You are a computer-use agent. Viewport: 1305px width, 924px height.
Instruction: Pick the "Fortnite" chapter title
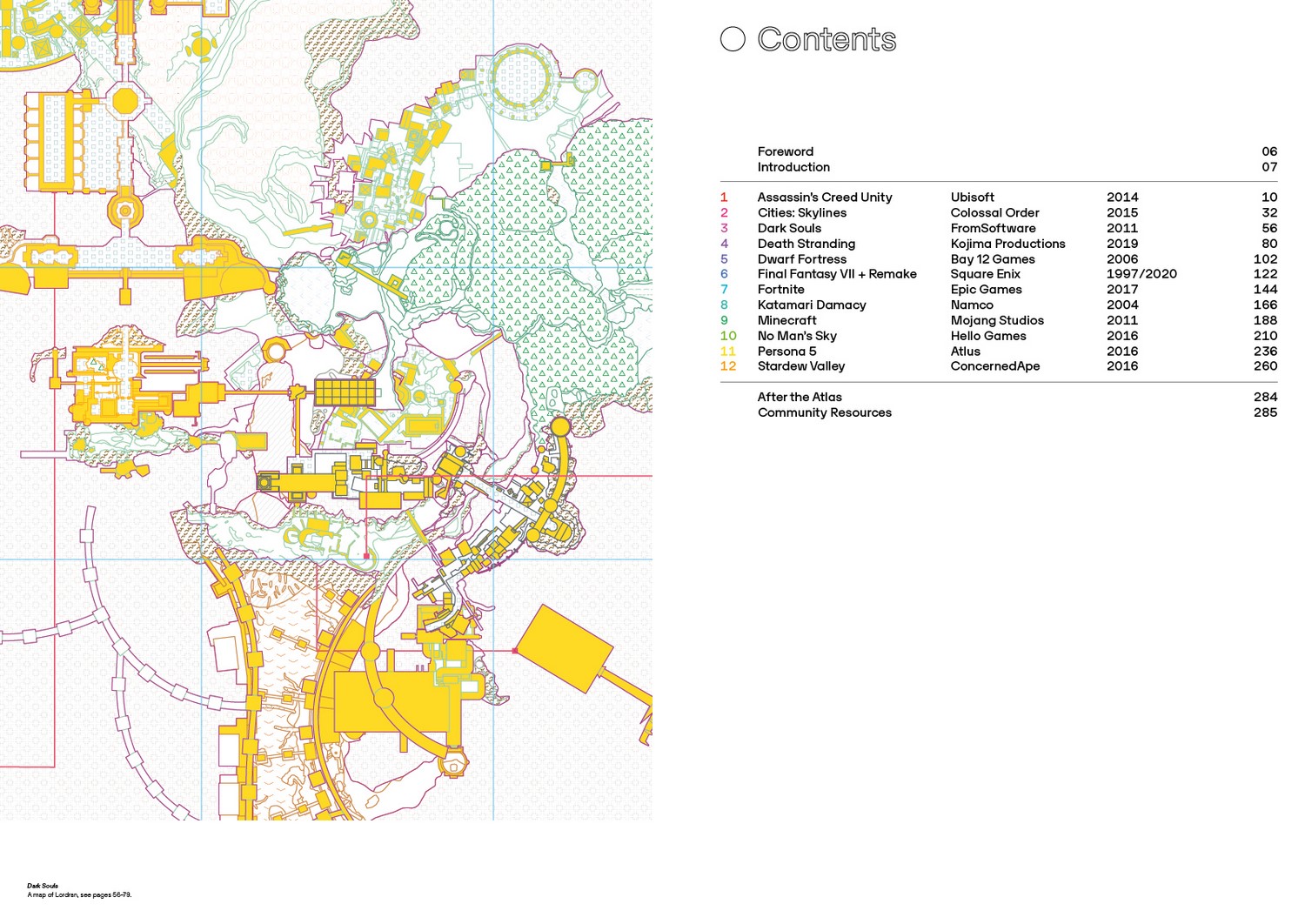[x=781, y=290]
